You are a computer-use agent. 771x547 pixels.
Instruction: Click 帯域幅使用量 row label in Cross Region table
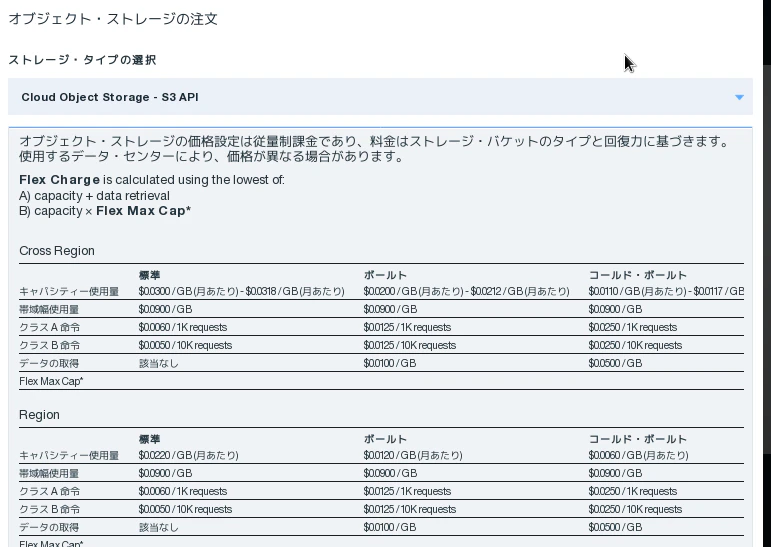tap(49, 309)
